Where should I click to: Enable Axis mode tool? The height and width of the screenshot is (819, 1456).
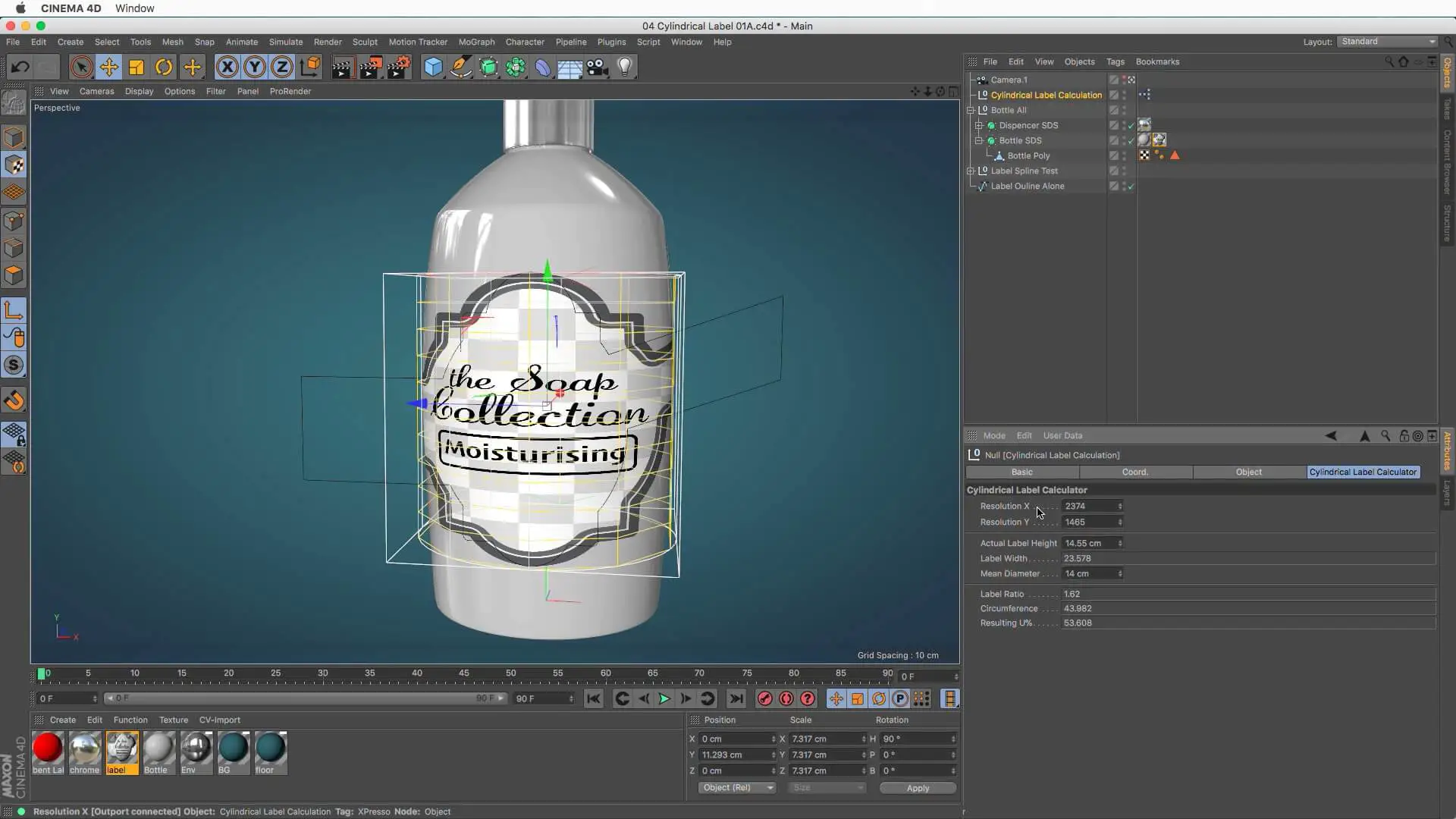14,309
